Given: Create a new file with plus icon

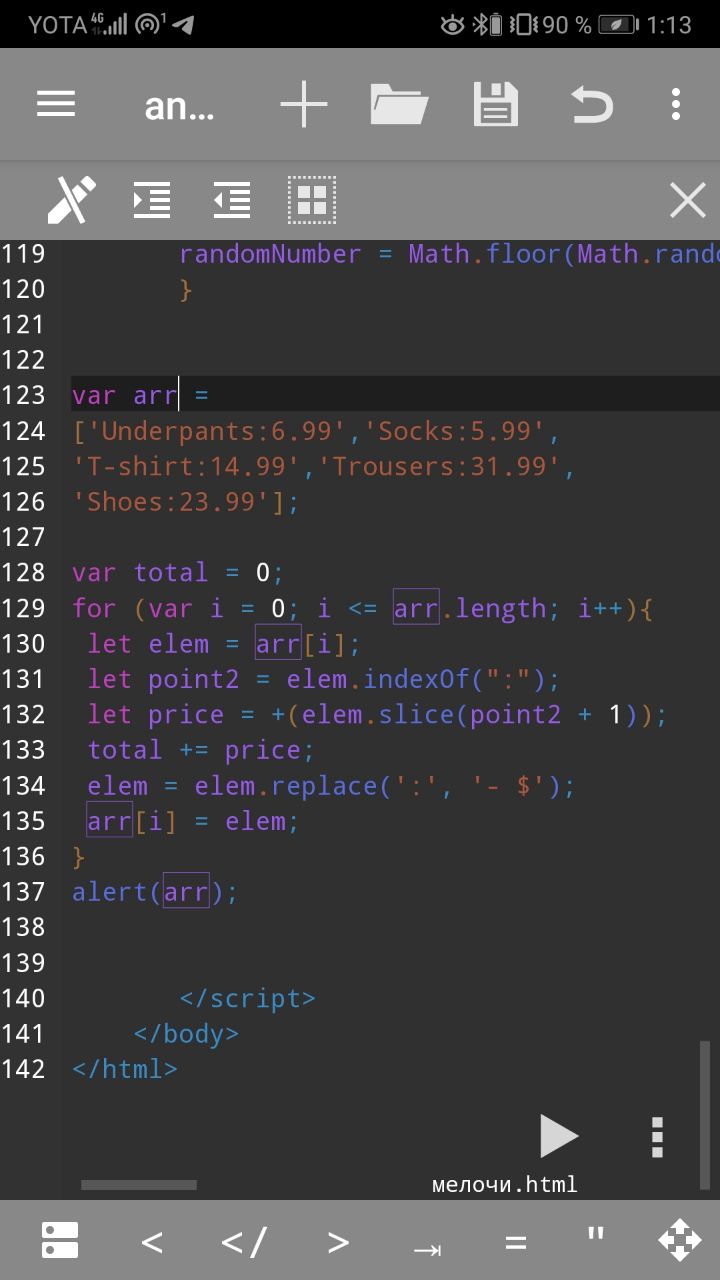Looking at the screenshot, I should point(303,104).
